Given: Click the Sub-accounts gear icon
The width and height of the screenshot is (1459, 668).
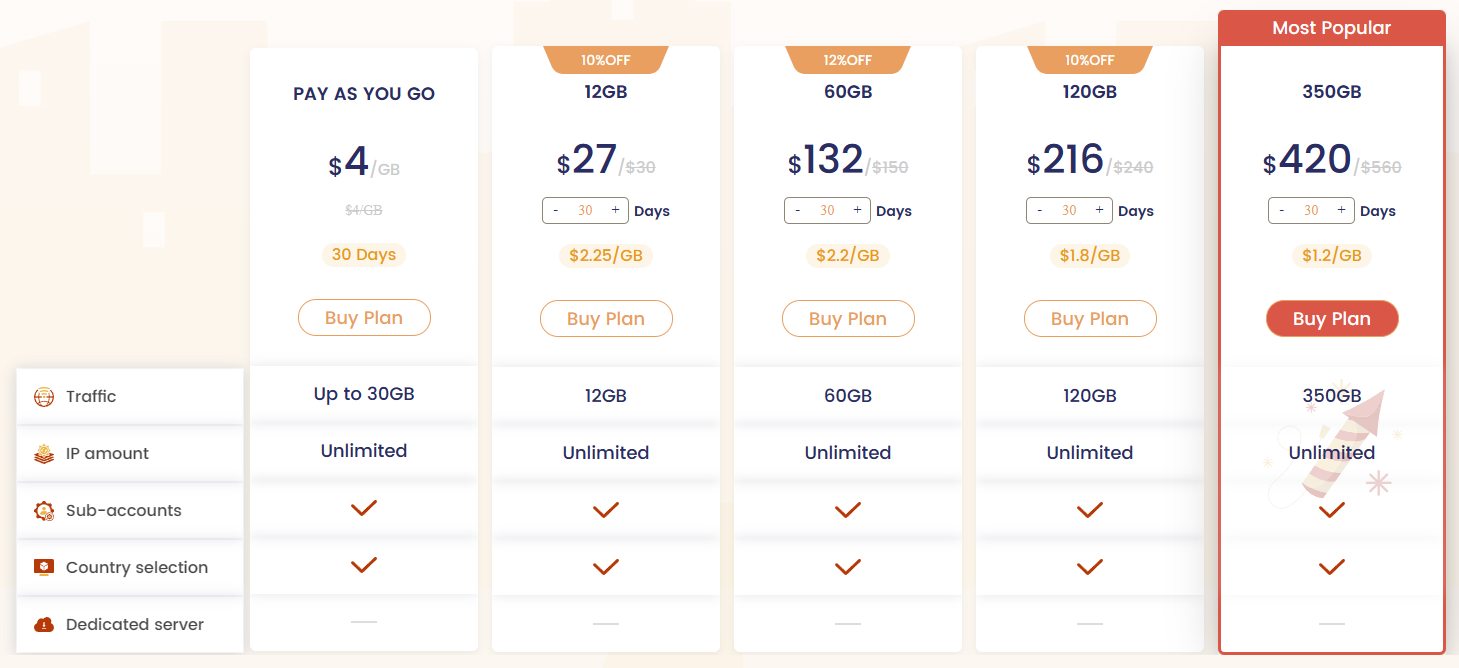Looking at the screenshot, I should click(x=44, y=511).
